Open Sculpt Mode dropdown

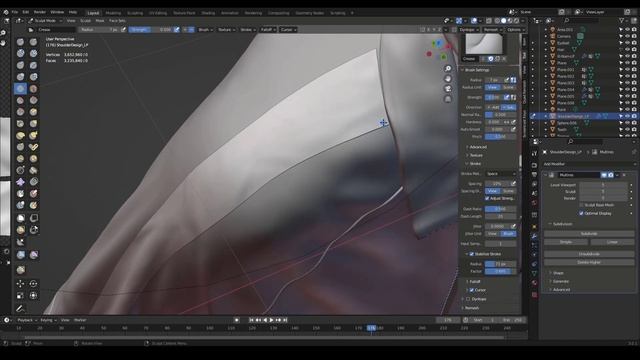click(45, 20)
